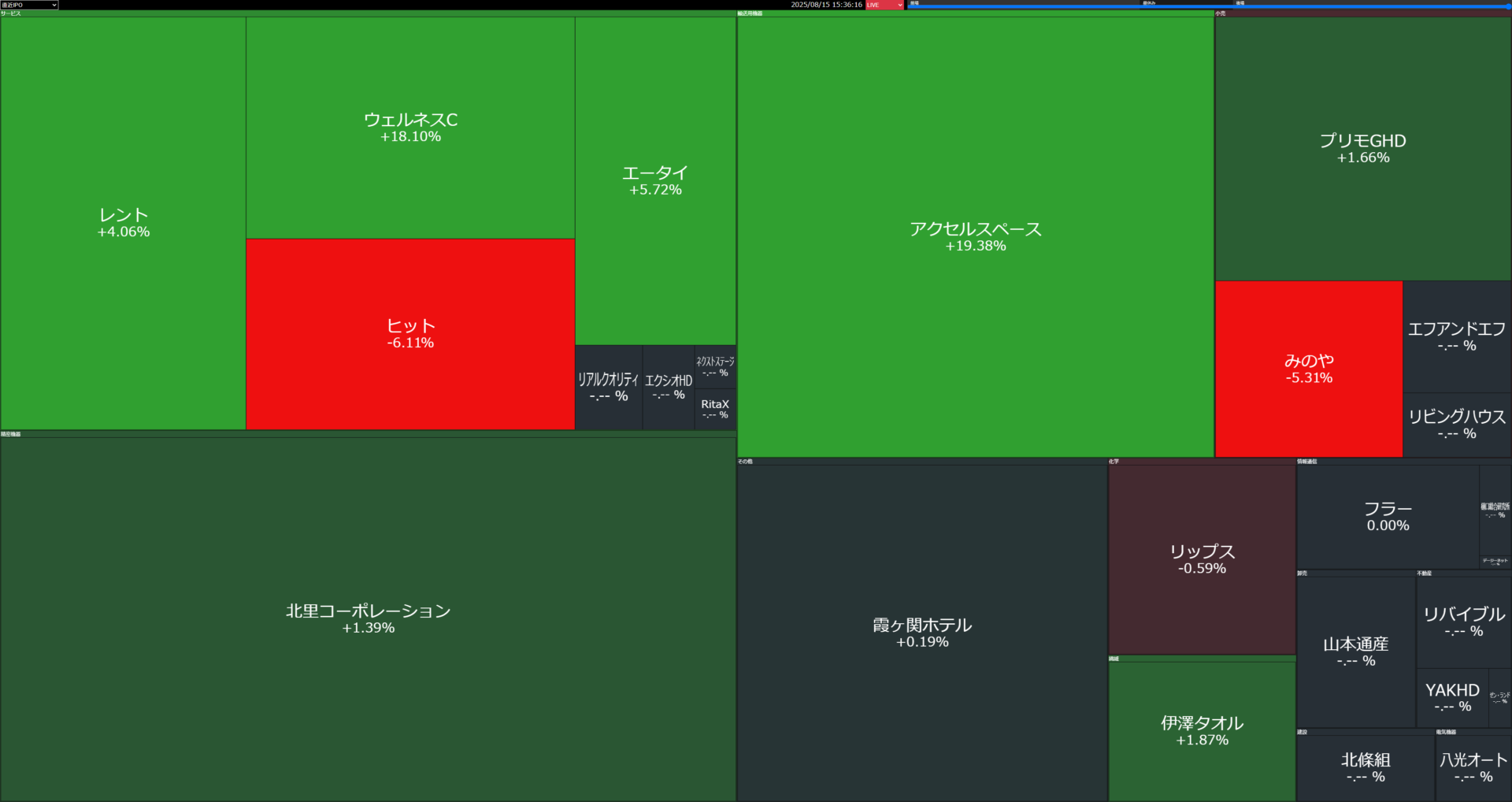Select the リバイブル tile
The height and width of the screenshot is (802, 1512).
(x=1464, y=622)
